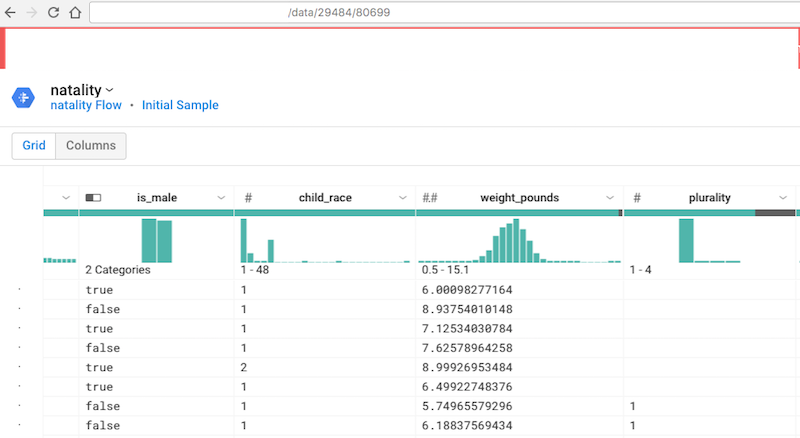Click the child_race data quality bar
The width and height of the screenshot is (800, 438).
point(325,213)
